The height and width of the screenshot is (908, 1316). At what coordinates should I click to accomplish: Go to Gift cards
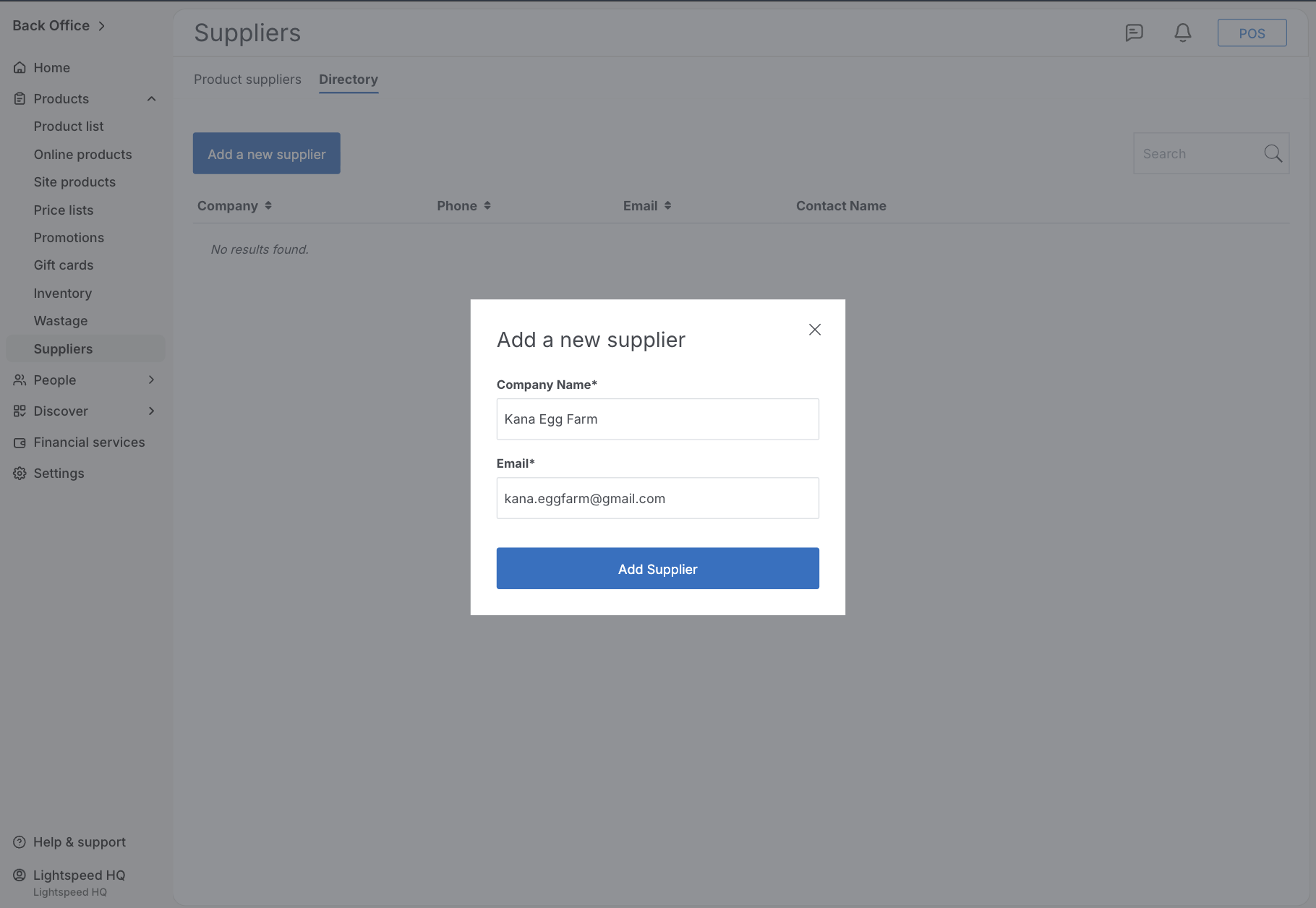(64, 265)
